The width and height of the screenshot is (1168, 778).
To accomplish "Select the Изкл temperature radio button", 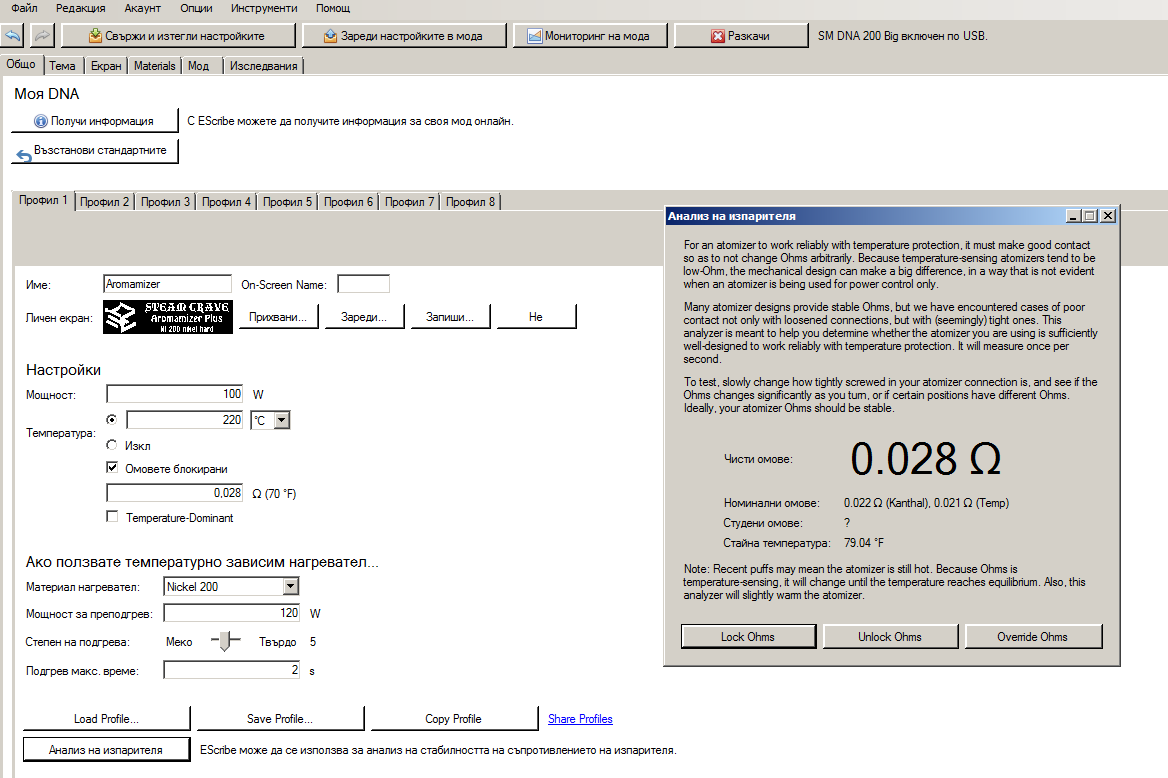I will pyautogui.click(x=112, y=445).
